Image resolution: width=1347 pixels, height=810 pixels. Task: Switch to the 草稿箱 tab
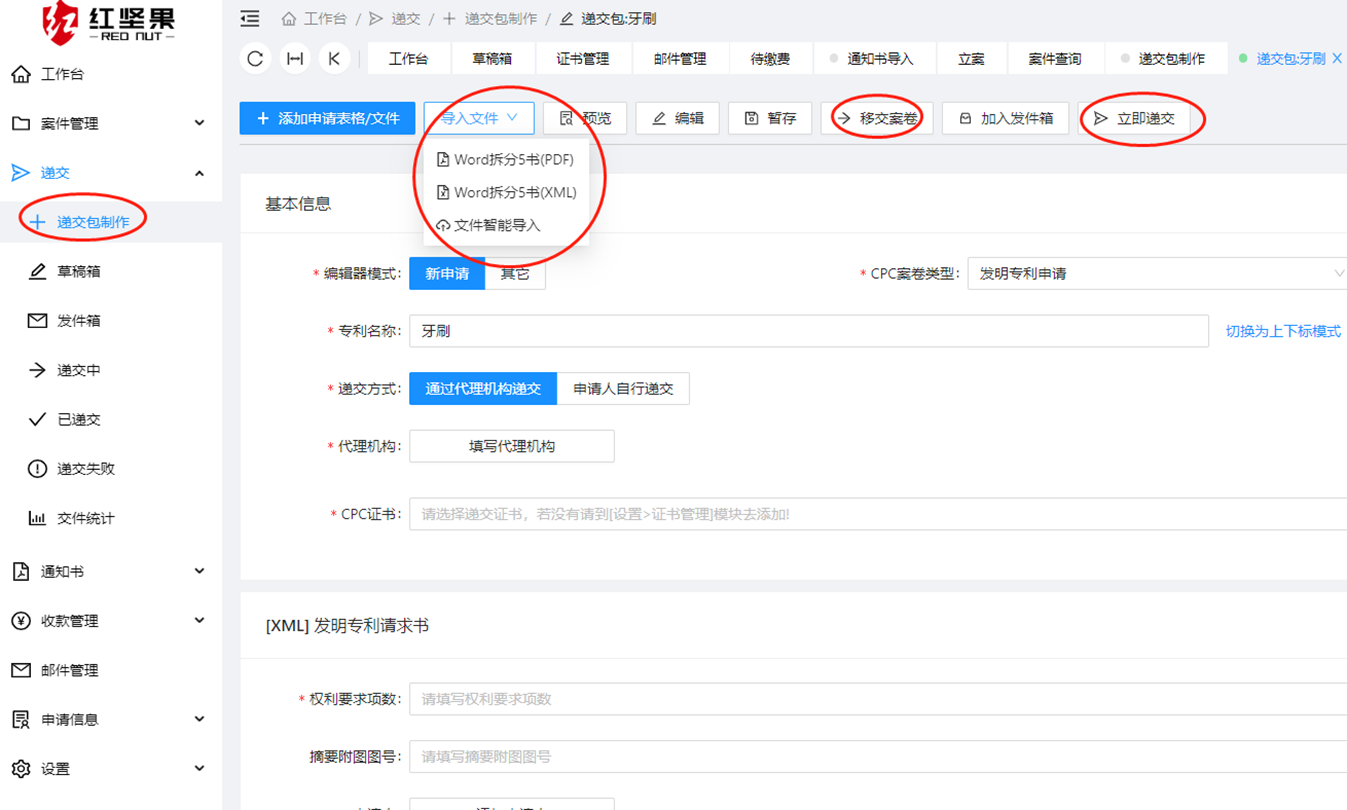tap(492, 59)
